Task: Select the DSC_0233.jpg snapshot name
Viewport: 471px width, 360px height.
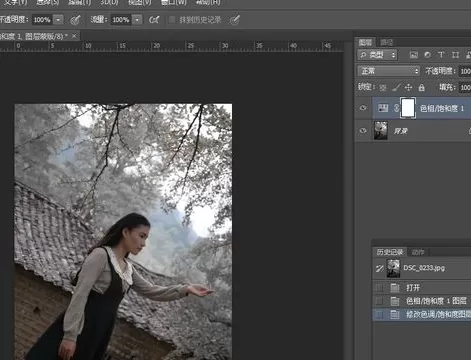Action: tap(424, 268)
